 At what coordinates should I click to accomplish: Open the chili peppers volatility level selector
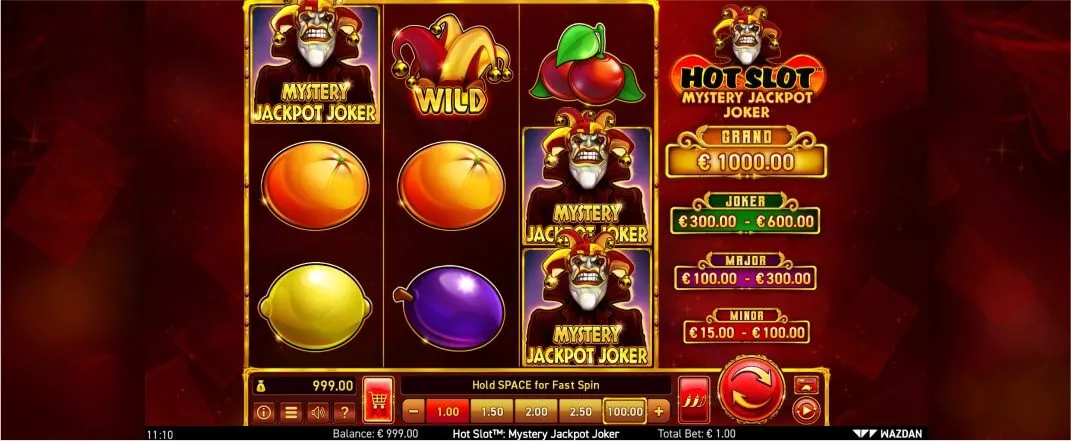(695, 400)
